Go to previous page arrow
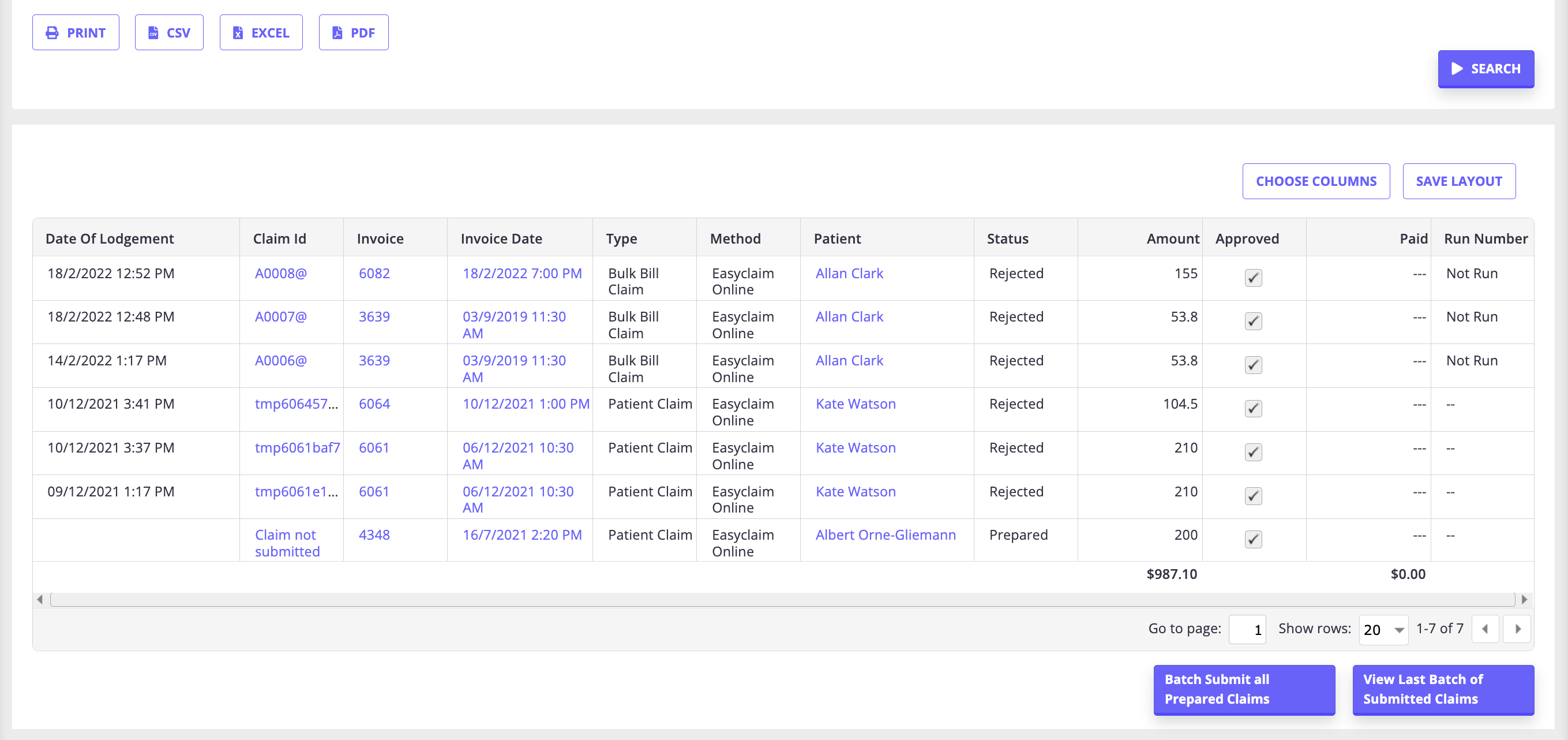Viewport: 1568px width, 740px height. pyautogui.click(x=1486, y=629)
